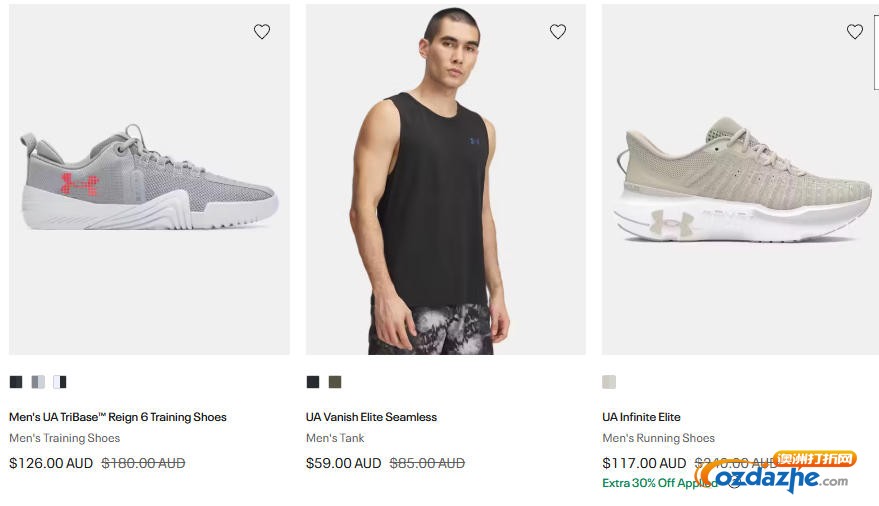Open the UA Vanish Elite Seamless product link
The height and width of the screenshot is (506, 879).
pyautogui.click(x=371, y=417)
